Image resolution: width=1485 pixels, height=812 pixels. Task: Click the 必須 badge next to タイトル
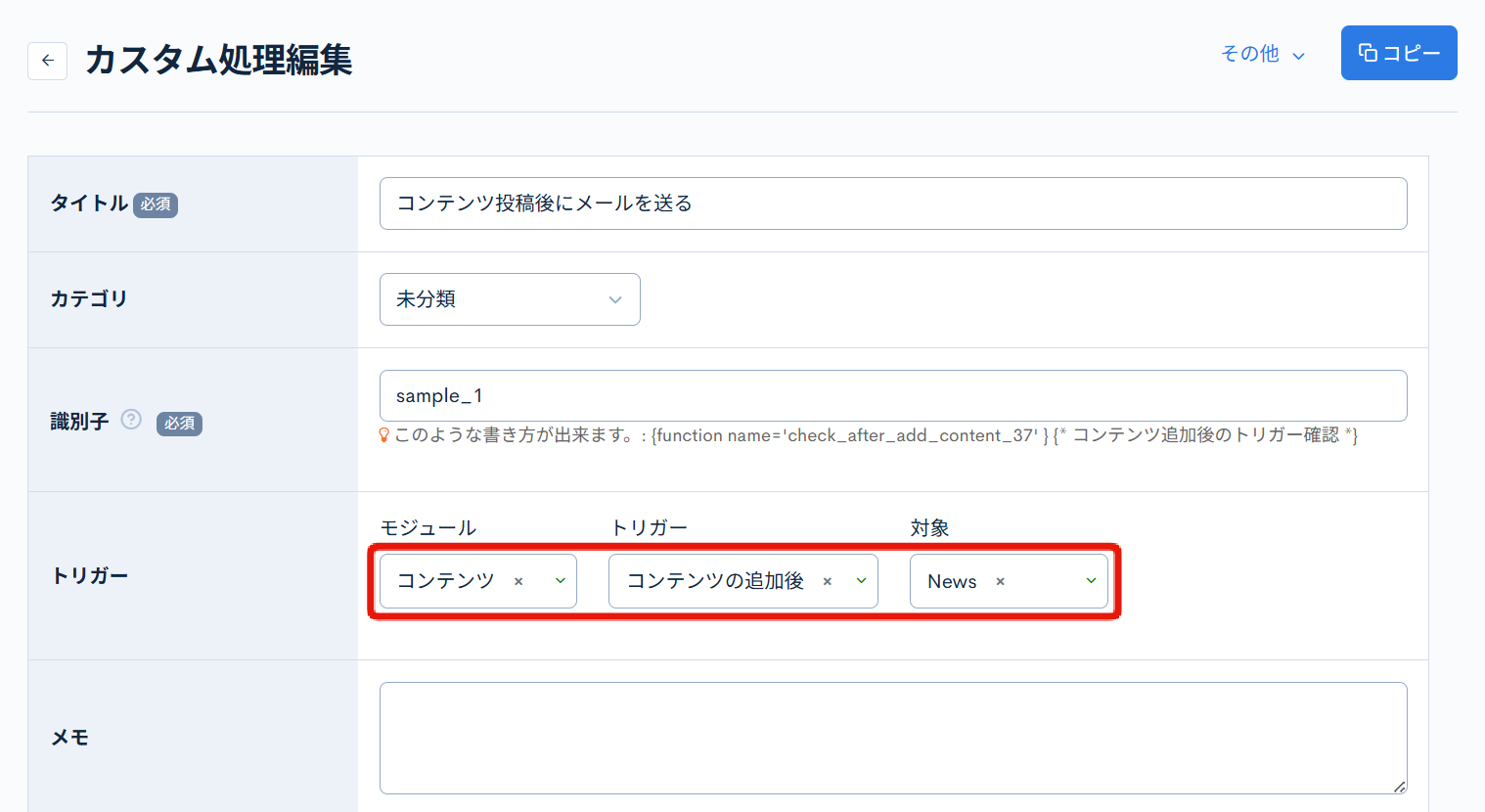[x=156, y=206]
